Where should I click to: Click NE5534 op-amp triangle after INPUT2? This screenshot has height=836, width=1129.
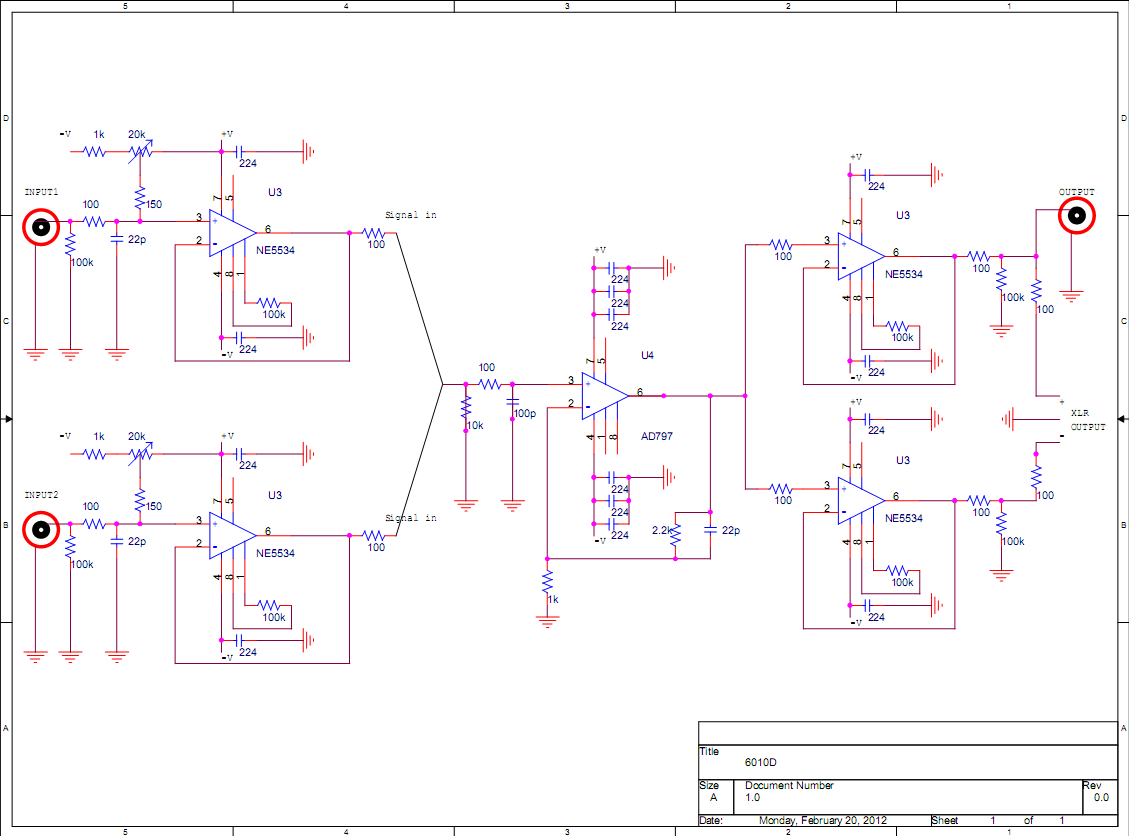tap(232, 535)
